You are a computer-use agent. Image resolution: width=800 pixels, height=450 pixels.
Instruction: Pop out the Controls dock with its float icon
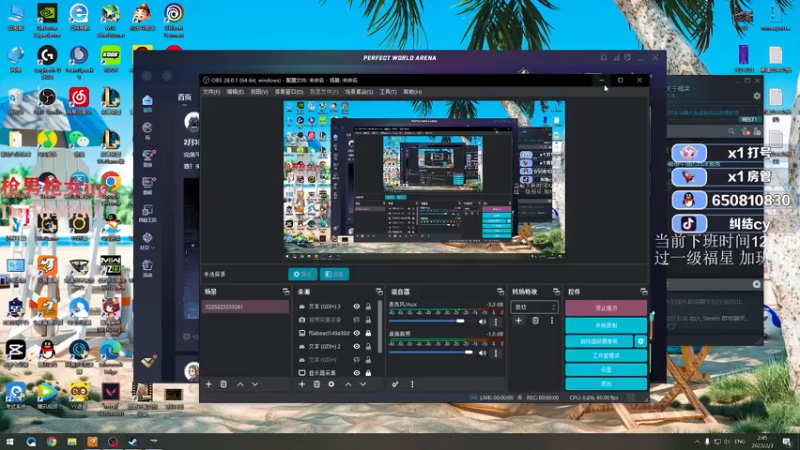[x=644, y=291]
